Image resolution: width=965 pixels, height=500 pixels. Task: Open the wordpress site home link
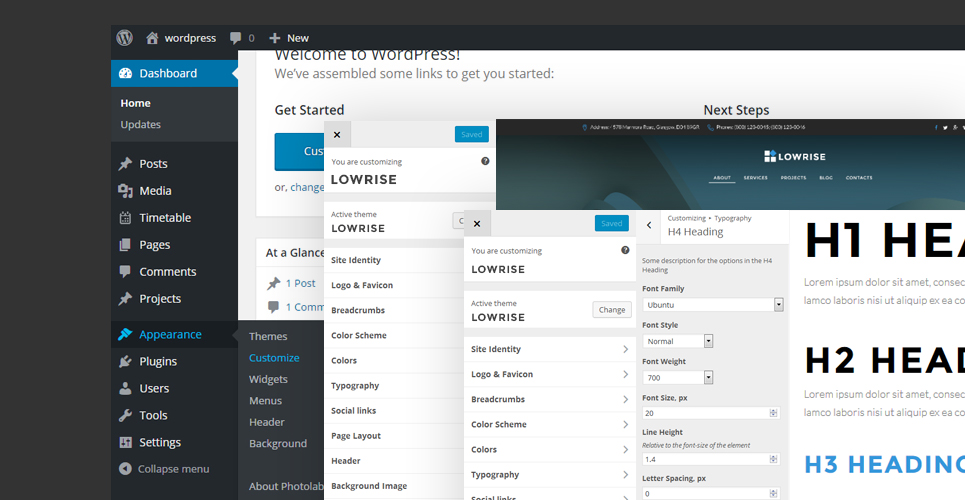tap(181, 38)
